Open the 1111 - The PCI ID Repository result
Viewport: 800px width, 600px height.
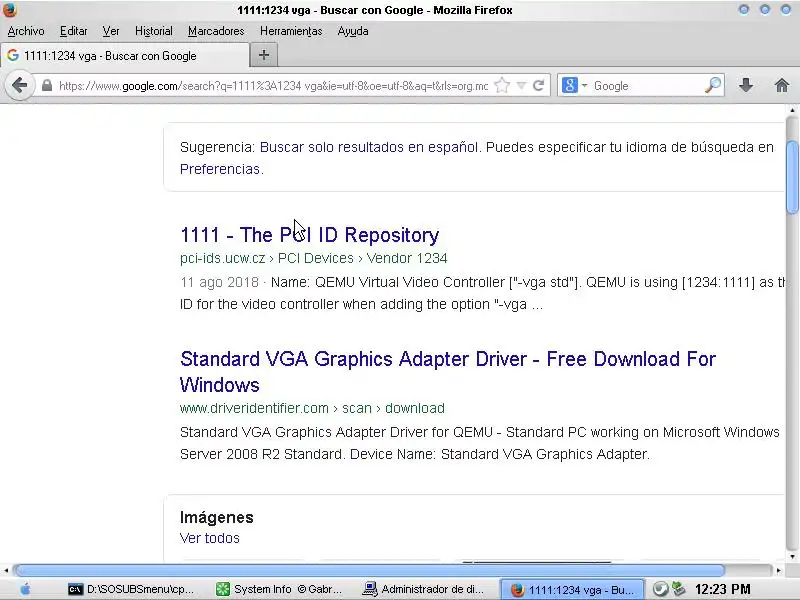coord(309,235)
